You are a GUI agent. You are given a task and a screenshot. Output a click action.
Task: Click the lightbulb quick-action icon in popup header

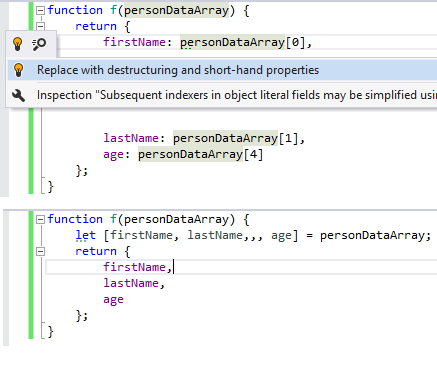pos(18,44)
